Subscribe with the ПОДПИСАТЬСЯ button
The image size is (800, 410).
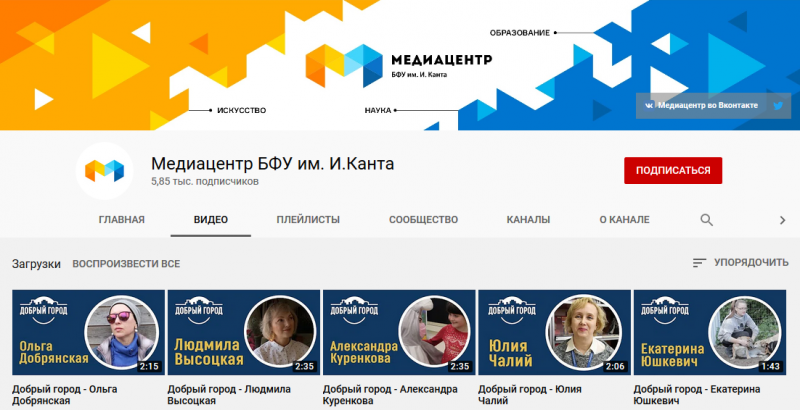coord(673,170)
